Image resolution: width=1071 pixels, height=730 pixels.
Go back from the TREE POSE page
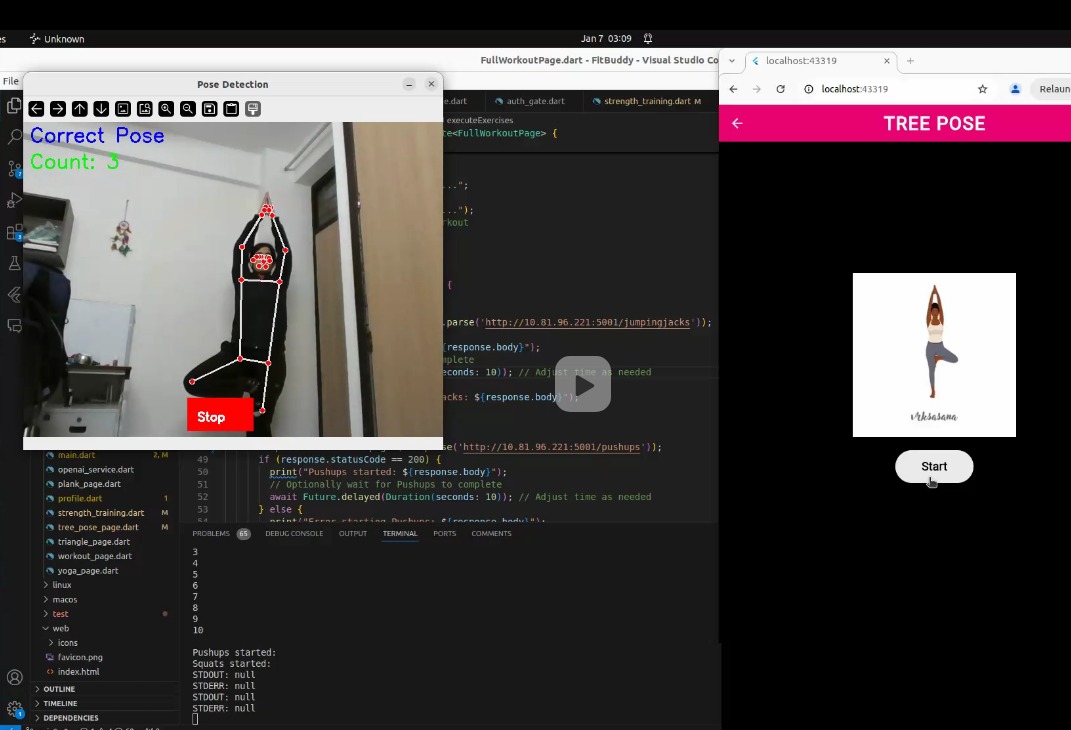736,123
